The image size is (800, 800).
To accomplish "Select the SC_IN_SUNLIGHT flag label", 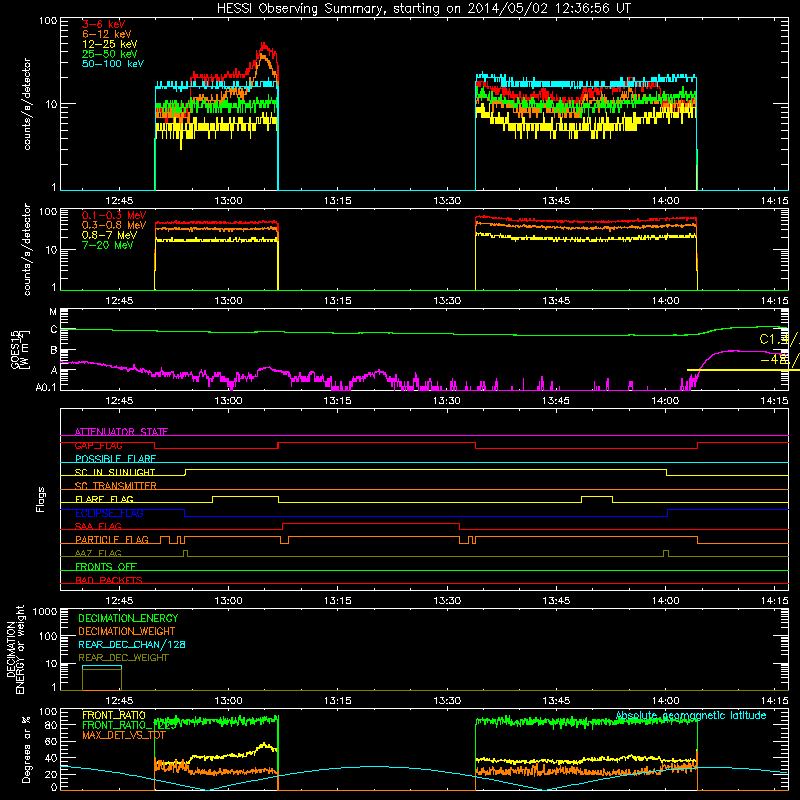I will point(114,472).
